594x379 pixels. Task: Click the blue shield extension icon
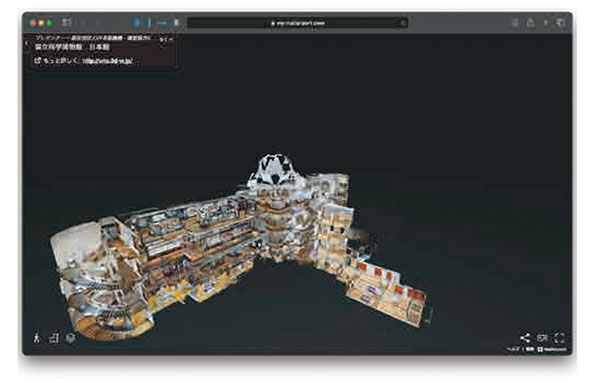click(x=137, y=23)
